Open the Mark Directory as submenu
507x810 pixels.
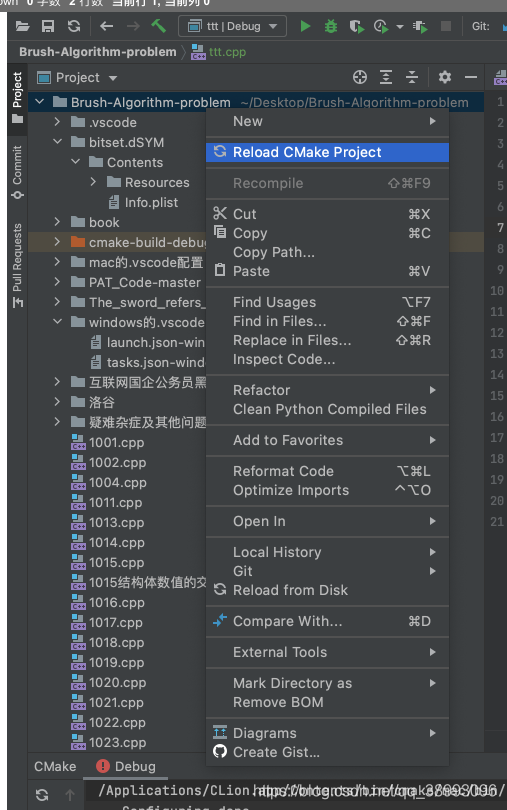coord(327,683)
